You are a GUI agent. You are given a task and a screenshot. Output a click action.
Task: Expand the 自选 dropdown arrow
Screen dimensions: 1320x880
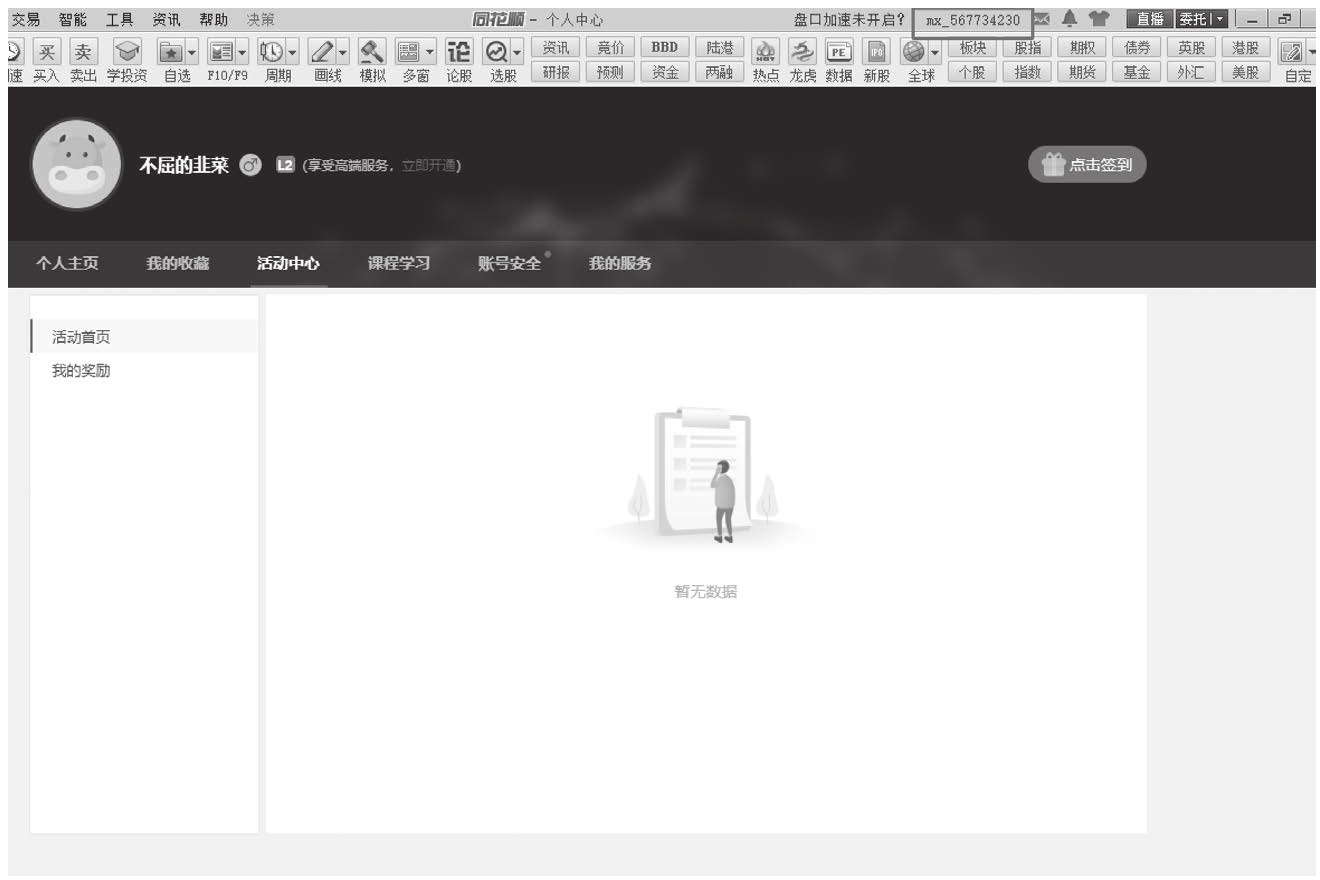click(192, 52)
